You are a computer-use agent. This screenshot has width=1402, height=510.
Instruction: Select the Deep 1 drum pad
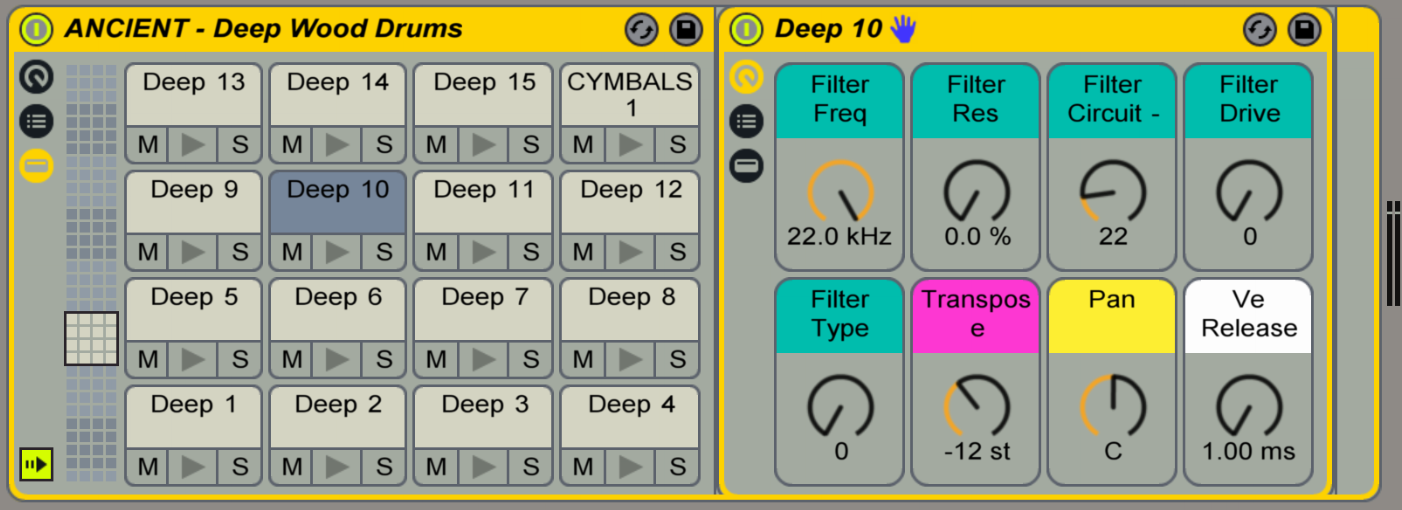click(194, 418)
